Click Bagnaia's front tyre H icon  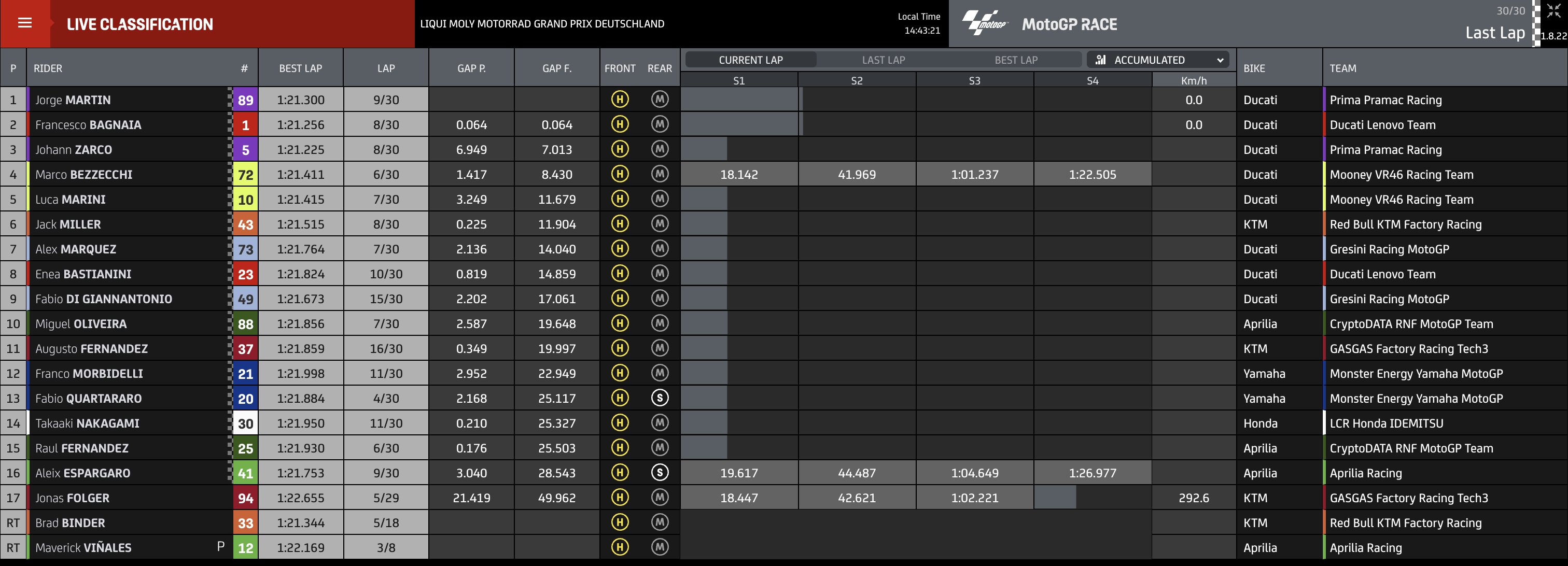pyautogui.click(x=620, y=124)
